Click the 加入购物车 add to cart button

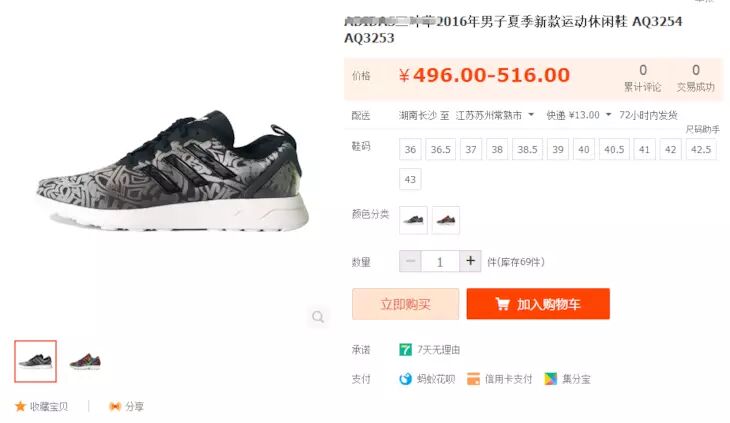pos(538,304)
